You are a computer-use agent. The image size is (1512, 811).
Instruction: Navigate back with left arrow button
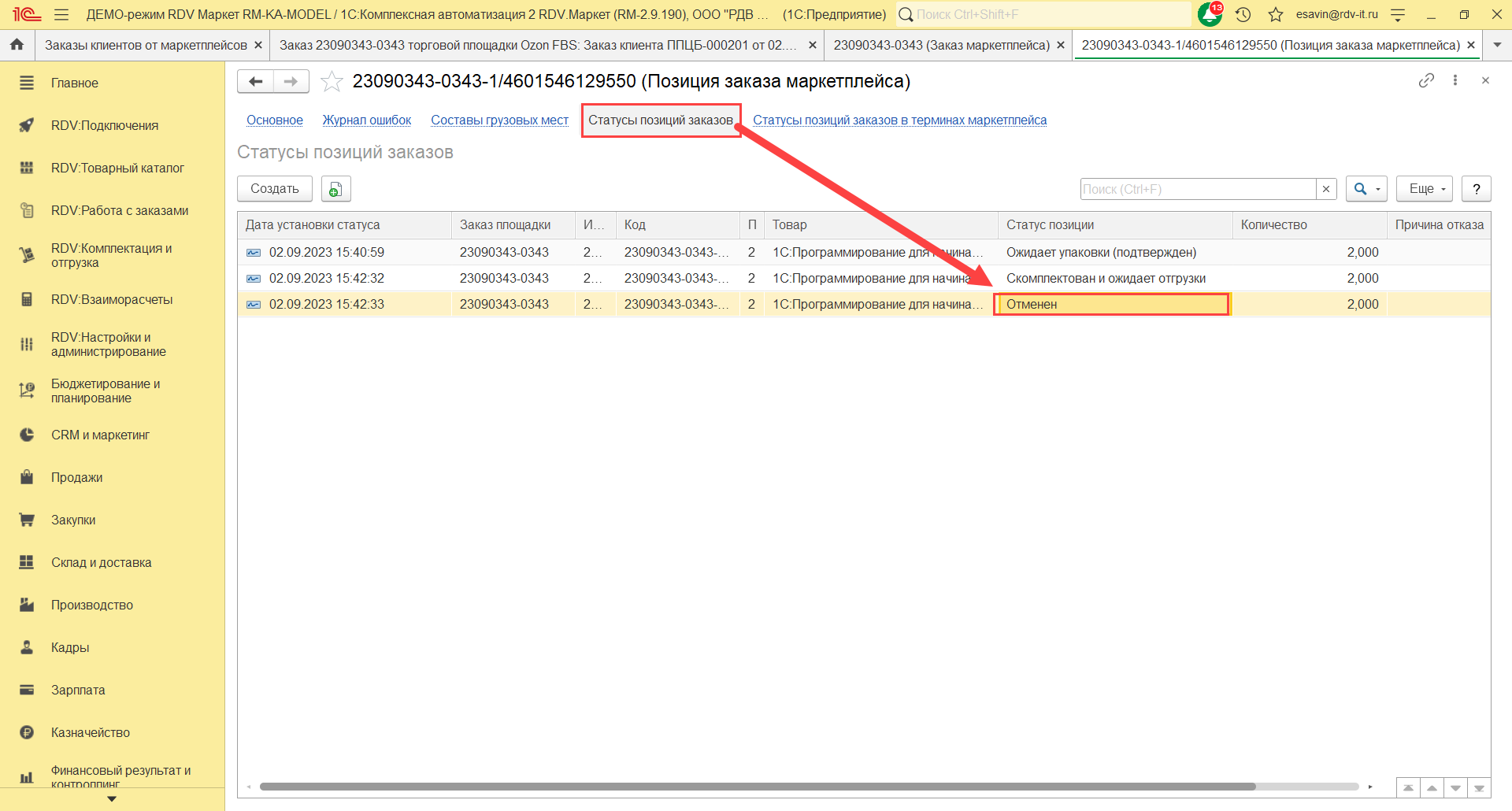255,81
